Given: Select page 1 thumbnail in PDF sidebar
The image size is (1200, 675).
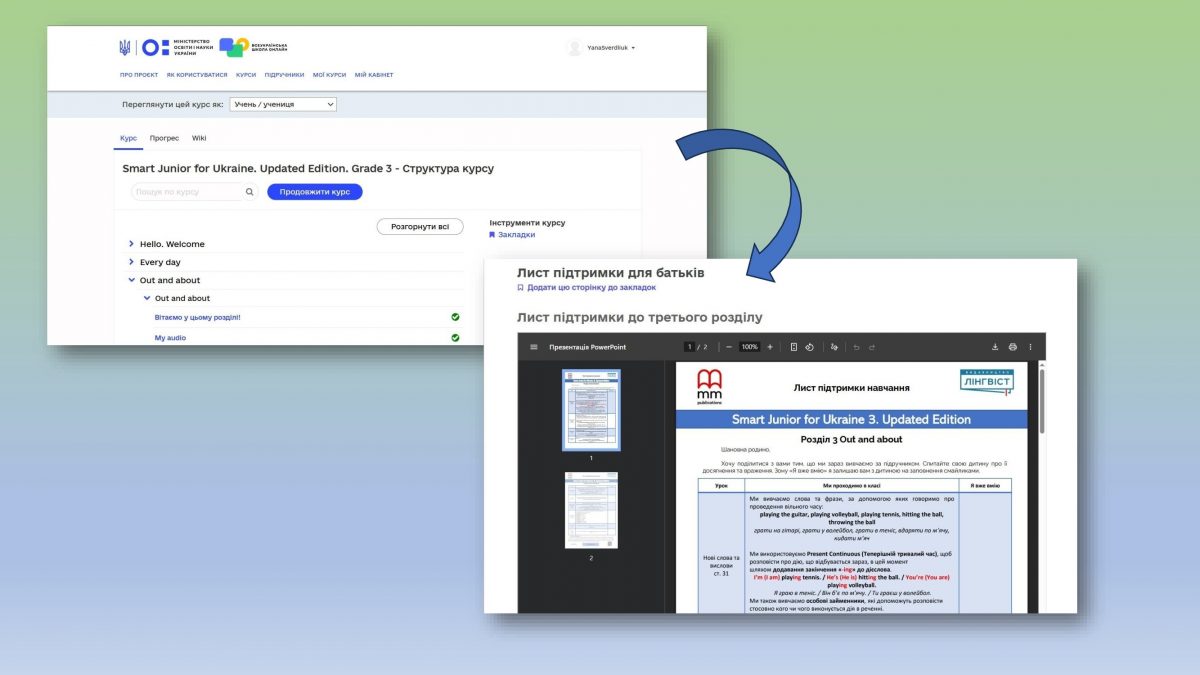Looking at the screenshot, I should point(591,410).
